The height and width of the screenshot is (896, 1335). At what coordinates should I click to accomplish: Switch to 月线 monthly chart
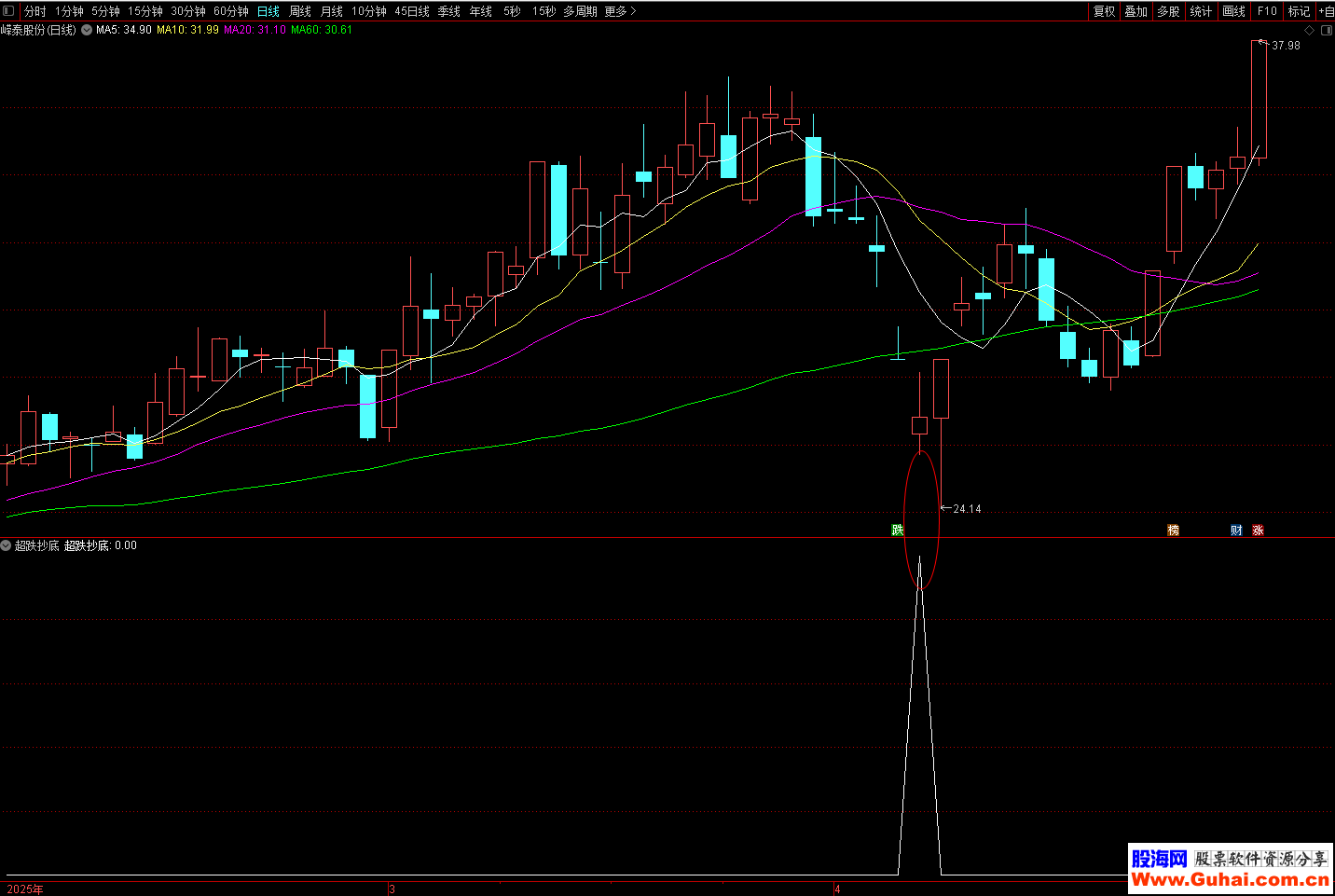pyautogui.click(x=332, y=11)
